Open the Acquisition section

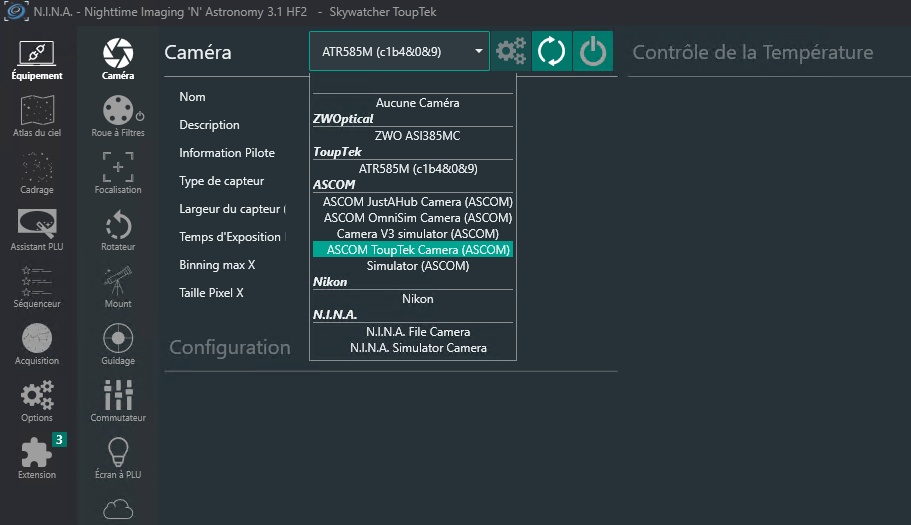click(x=37, y=344)
